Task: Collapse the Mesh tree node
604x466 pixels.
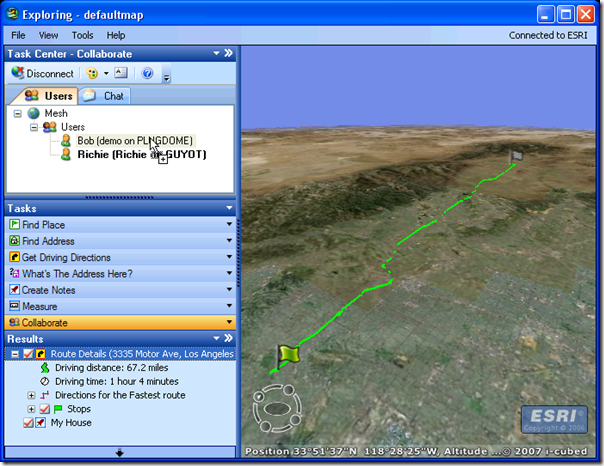Action: 18,114
